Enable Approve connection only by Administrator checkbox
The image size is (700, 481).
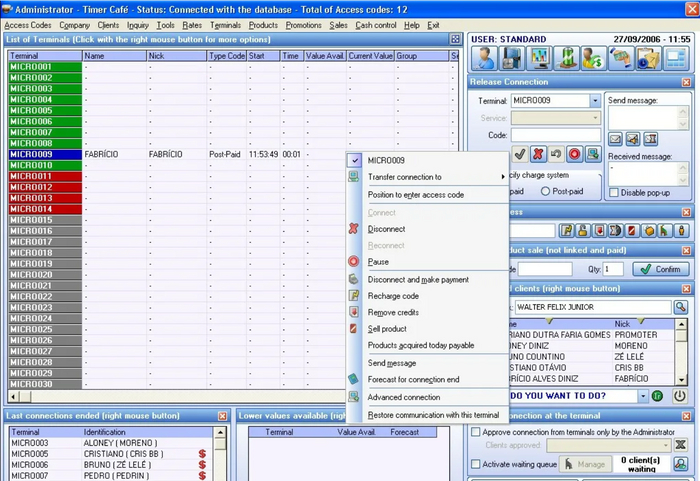pyautogui.click(x=476, y=432)
